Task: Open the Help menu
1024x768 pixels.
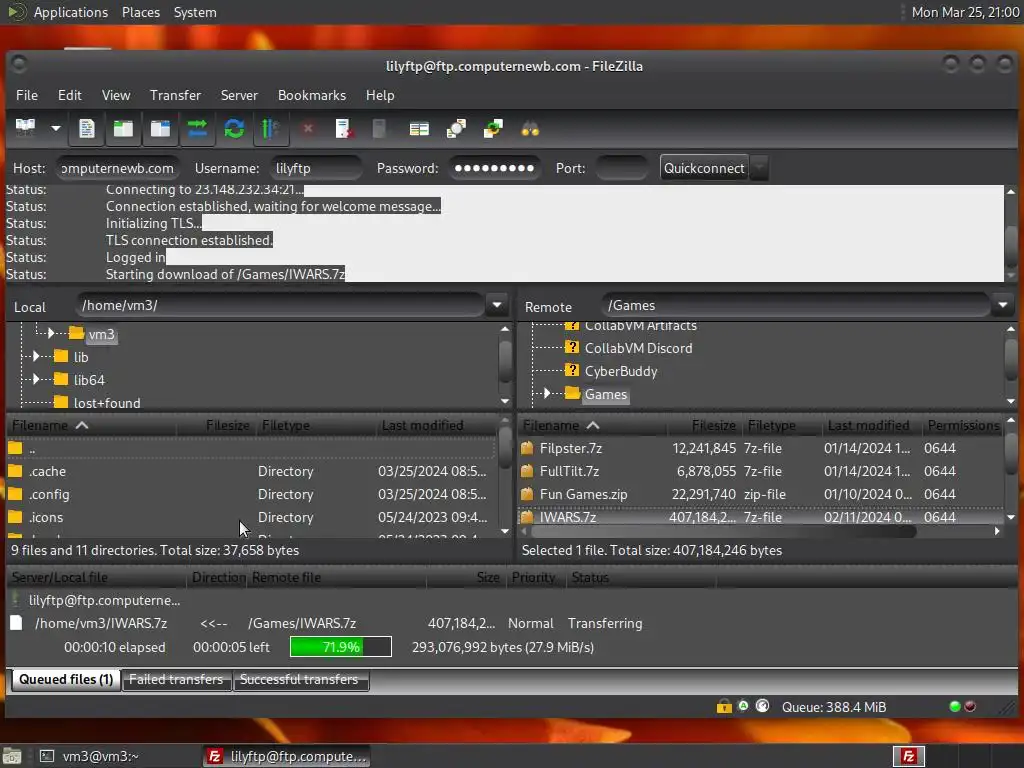Action: pyautogui.click(x=379, y=95)
